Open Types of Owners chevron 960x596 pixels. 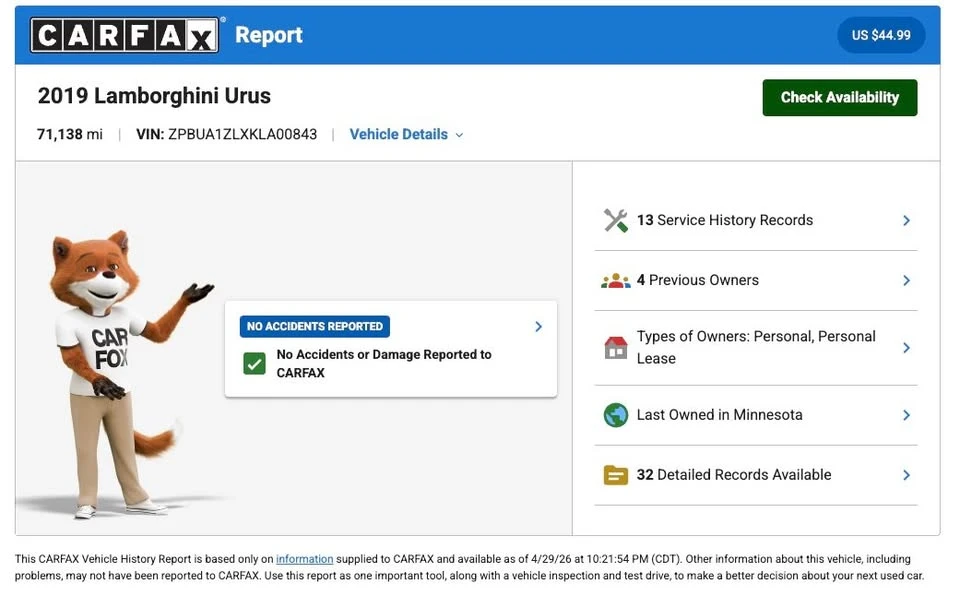click(906, 347)
